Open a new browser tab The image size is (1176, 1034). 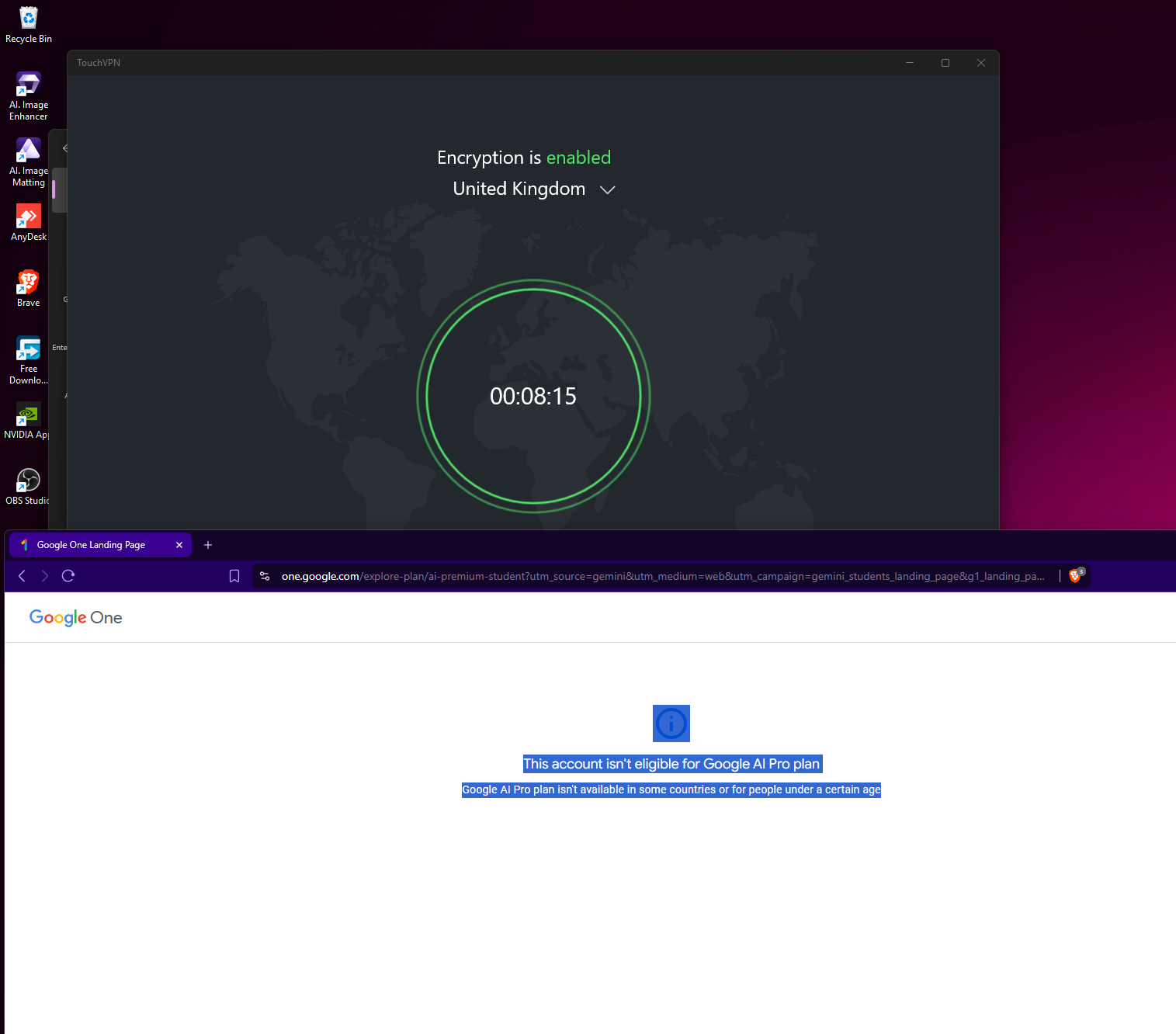[208, 545]
